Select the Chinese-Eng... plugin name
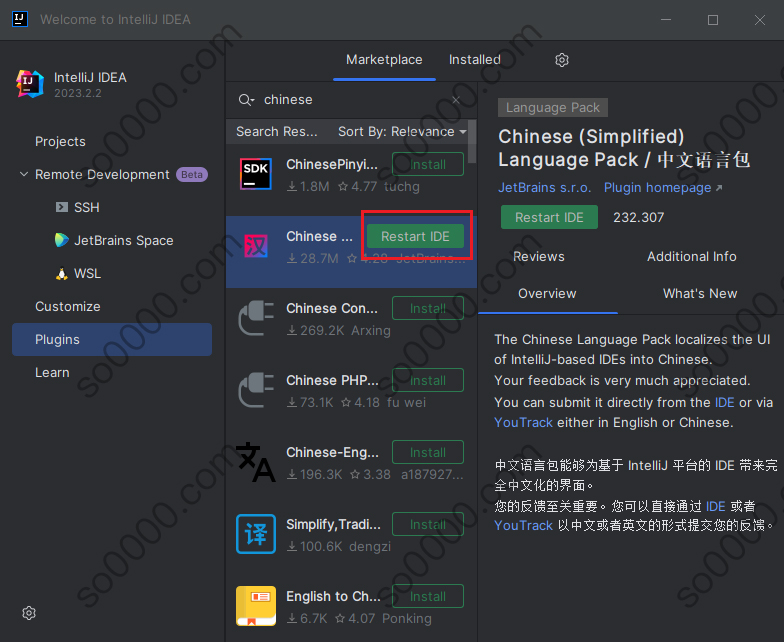This screenshot has width=784, height=642. 332,452
